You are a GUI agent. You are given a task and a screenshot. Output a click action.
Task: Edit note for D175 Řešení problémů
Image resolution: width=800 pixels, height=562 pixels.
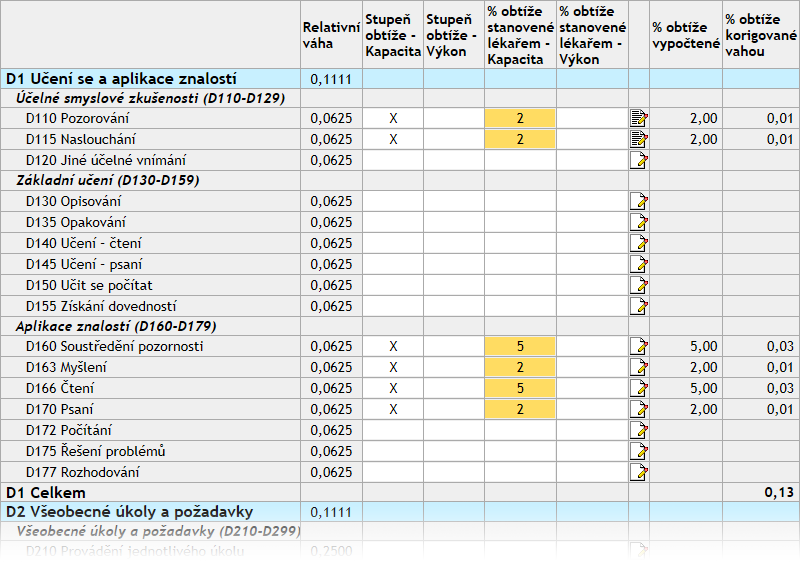[639, 451]
